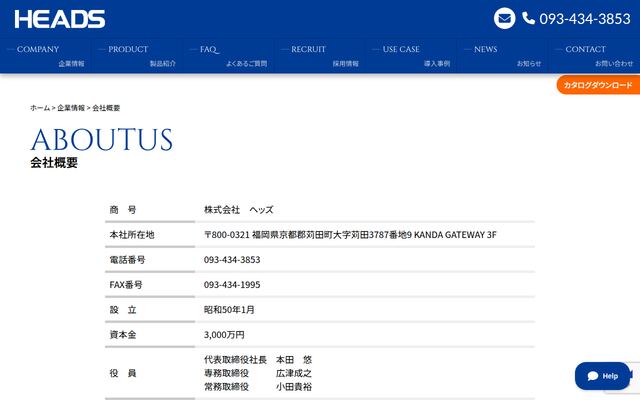640x400 pixels.
Task: Click the FAX番号 row label
Action: 126,284
